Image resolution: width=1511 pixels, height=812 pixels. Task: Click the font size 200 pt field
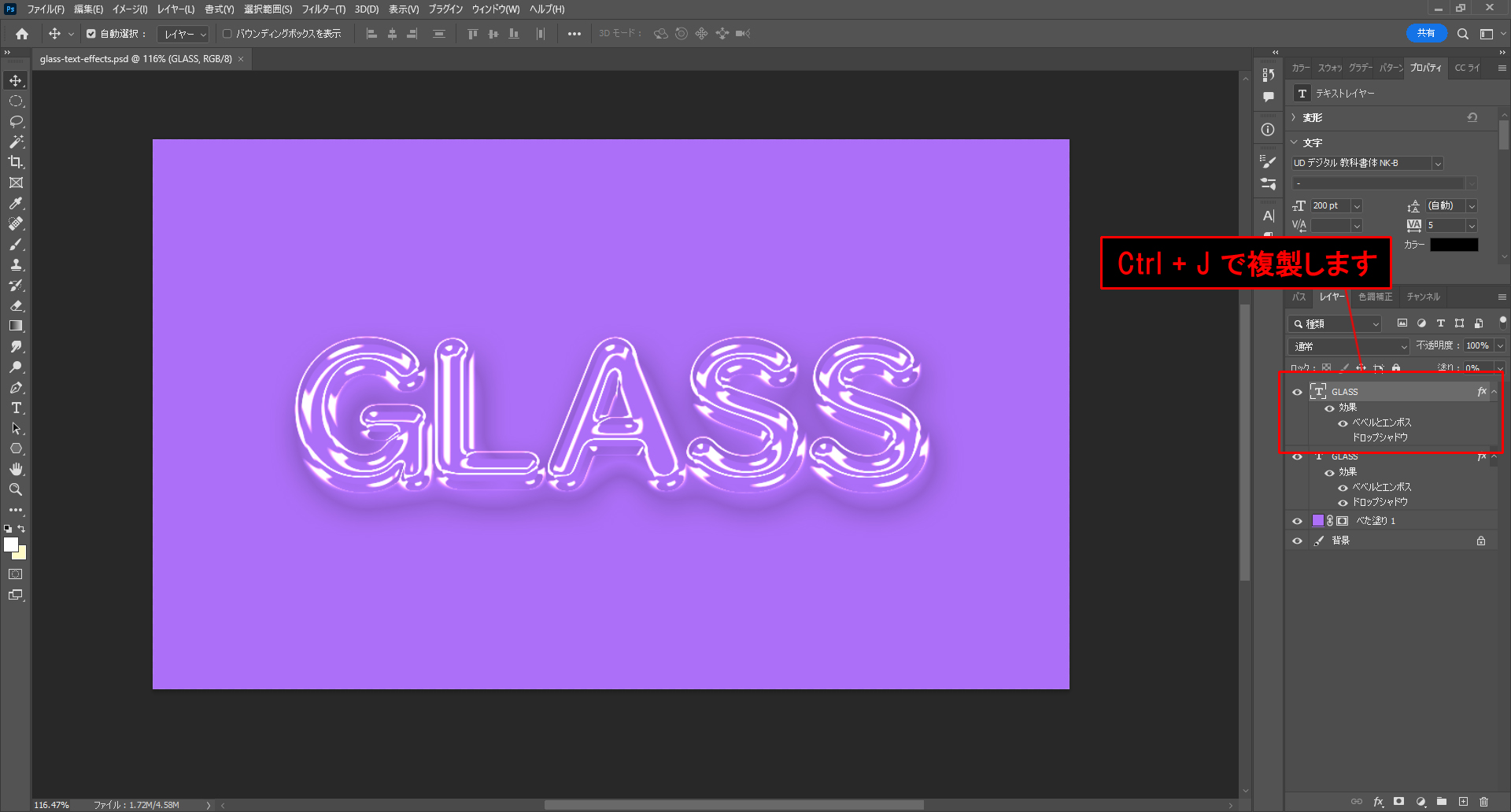[x=1329, y=205]
